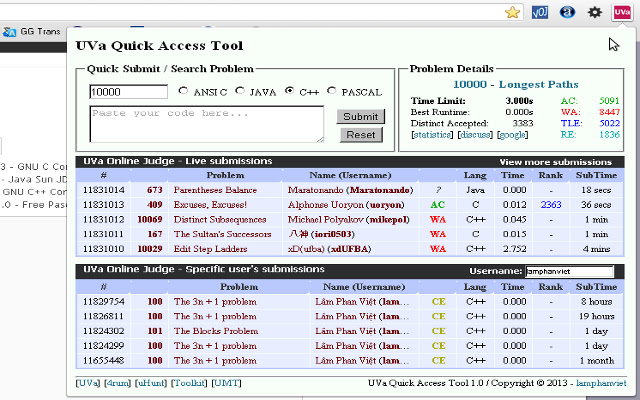Click submission ID 11824299

tap(104, 346)
